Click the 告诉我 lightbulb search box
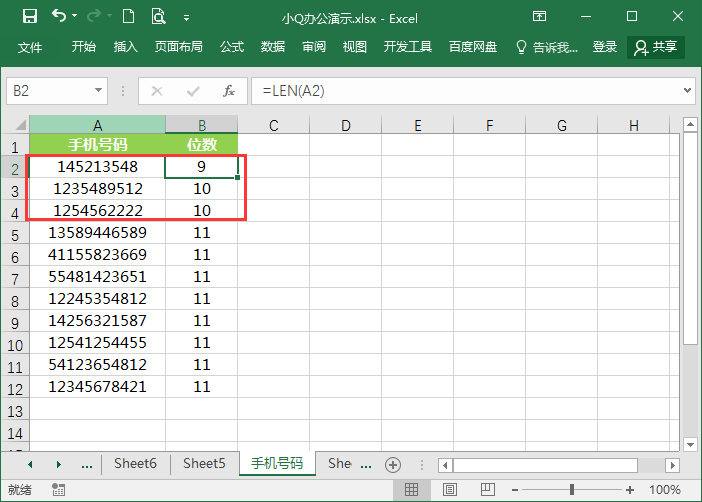The width and height of the screenshot is (702, 502). [547, 47]
